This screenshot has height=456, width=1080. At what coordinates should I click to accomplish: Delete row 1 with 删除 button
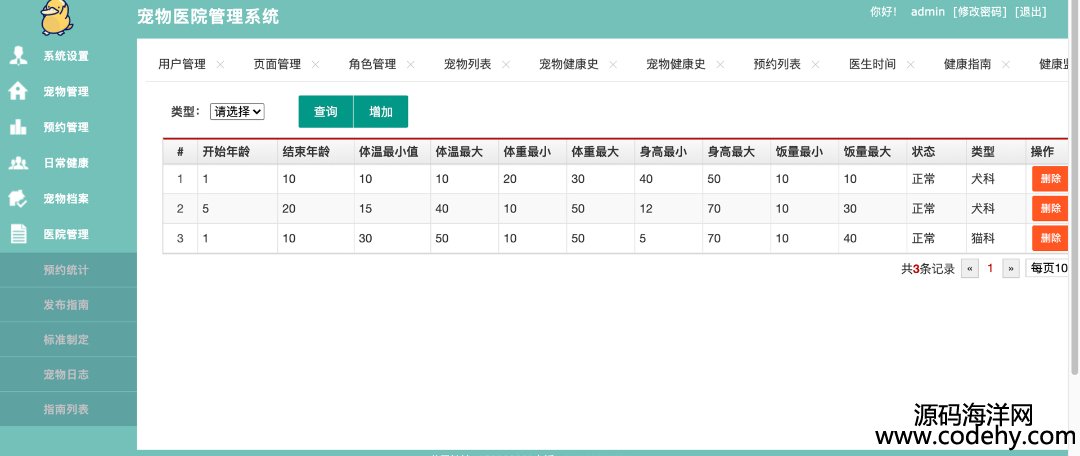coord(1050,179)
